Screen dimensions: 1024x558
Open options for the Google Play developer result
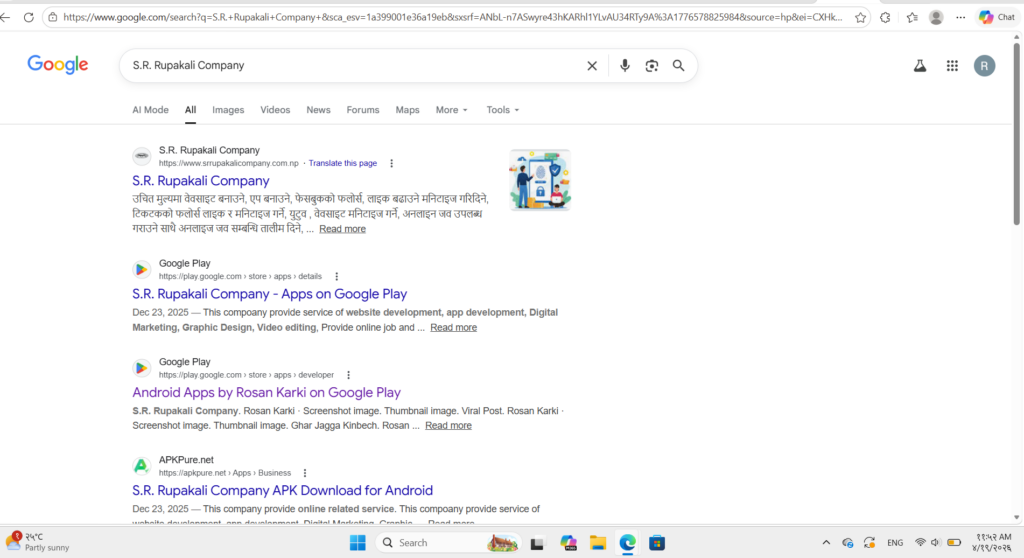click(x=348, y=375)
